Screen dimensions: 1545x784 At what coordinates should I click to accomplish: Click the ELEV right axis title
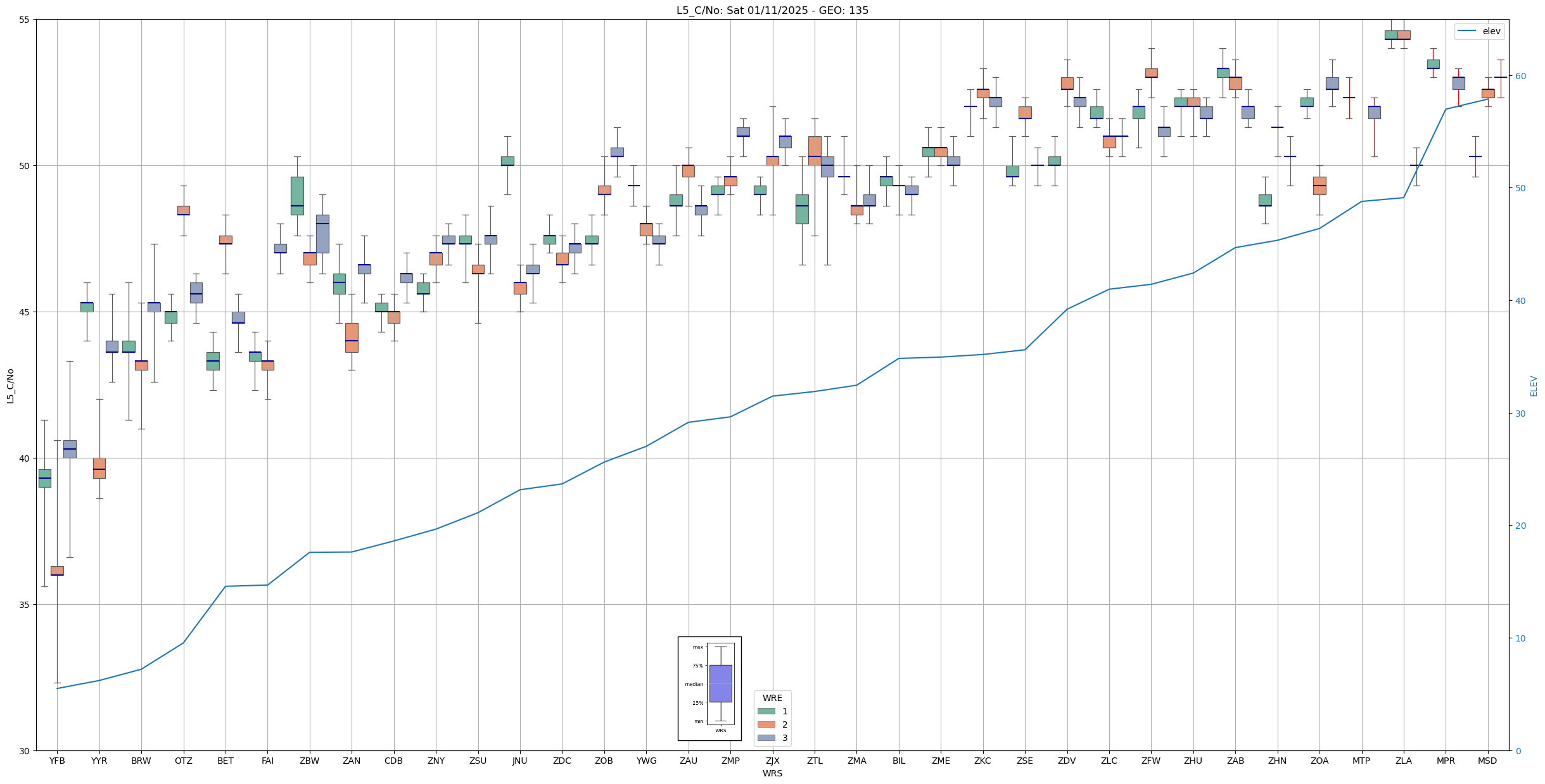tap(1534, 385)
